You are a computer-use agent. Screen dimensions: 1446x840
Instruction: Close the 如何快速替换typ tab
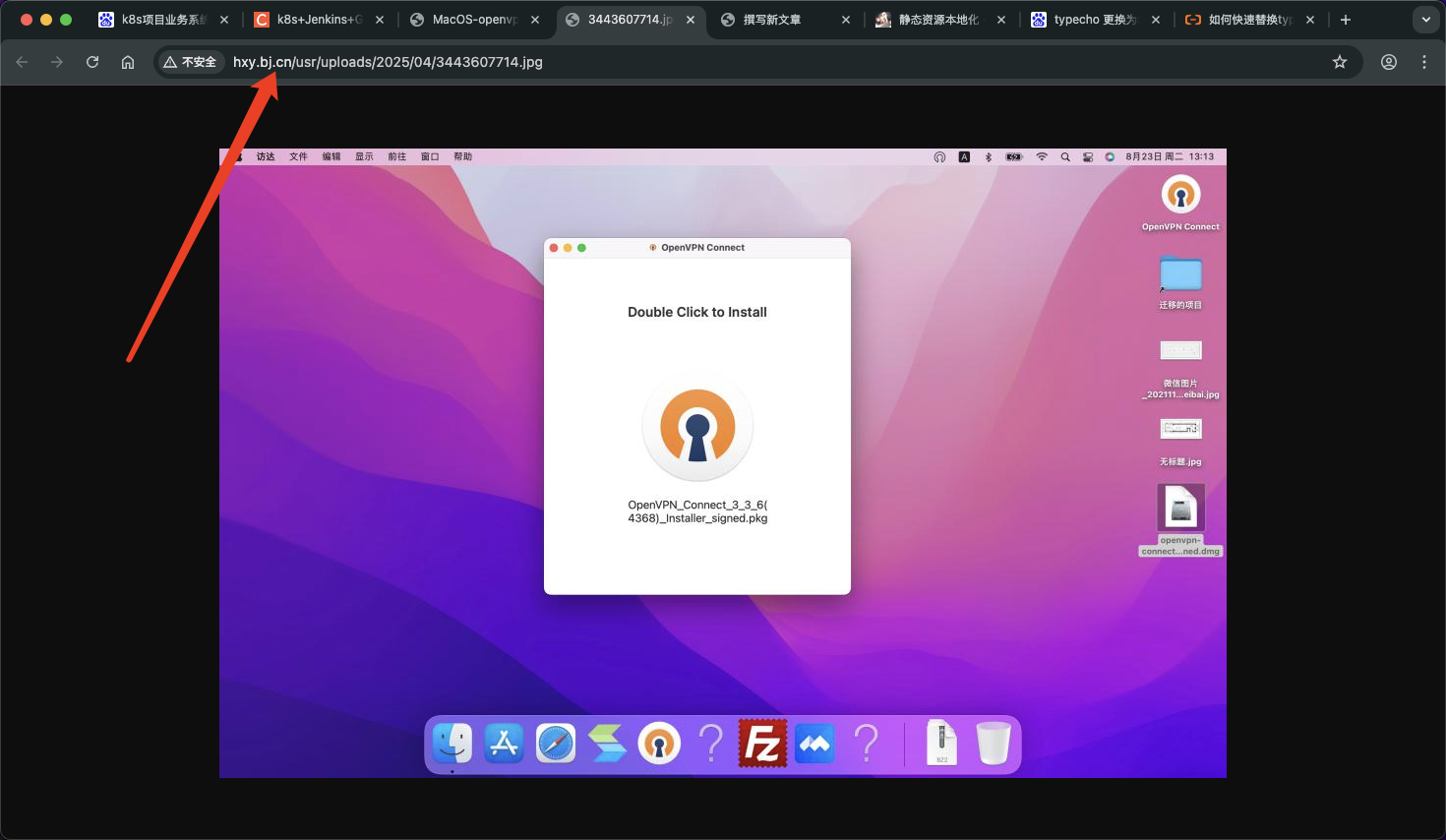pyautogui.click(x=1310, y=20)
